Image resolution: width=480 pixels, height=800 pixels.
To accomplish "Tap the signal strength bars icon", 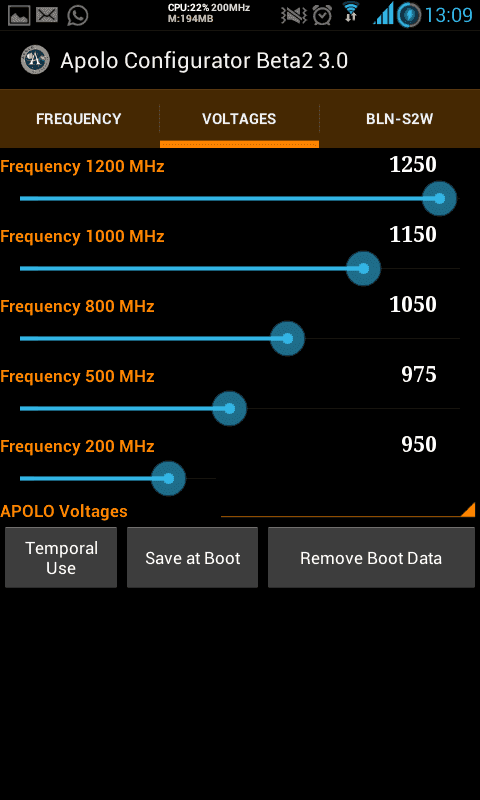I will click(385, 14).
